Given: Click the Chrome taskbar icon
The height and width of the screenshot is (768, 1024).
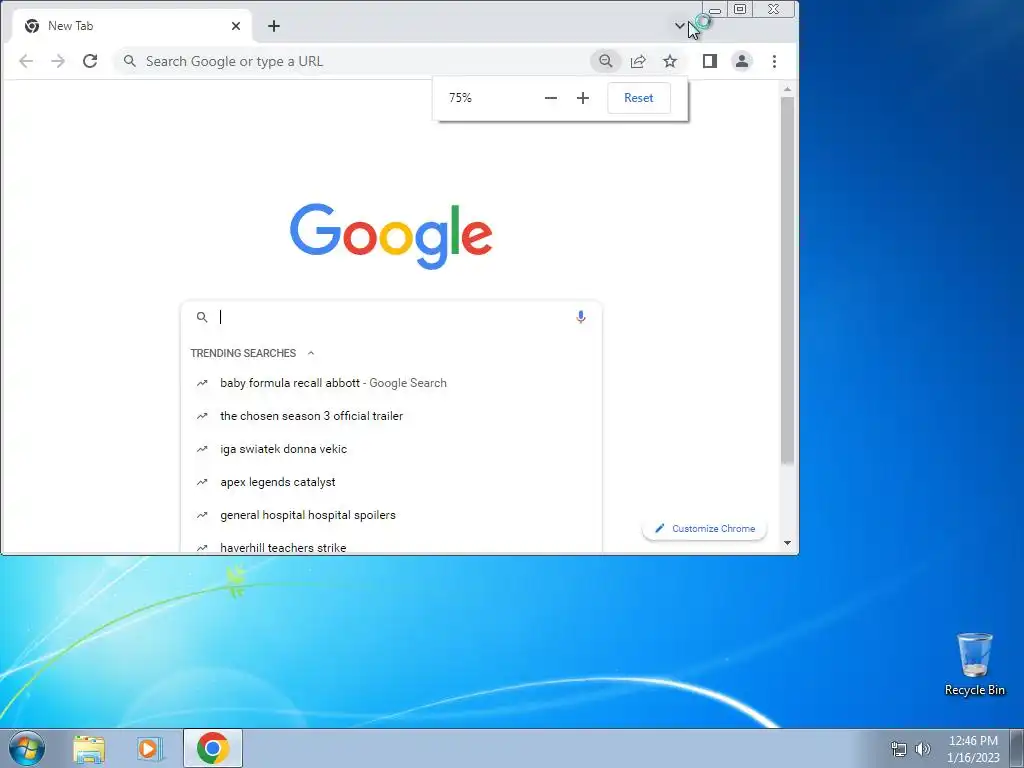Looking at the screenshot, I should [212, 748].
